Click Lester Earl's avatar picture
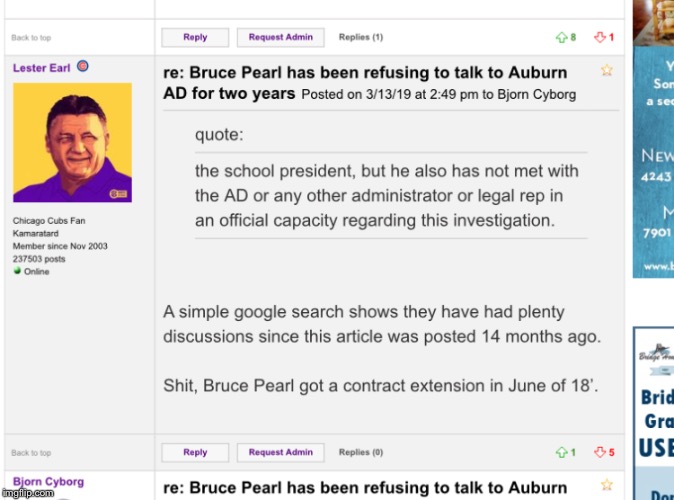 pyautogui.click(x=72, y=143)
